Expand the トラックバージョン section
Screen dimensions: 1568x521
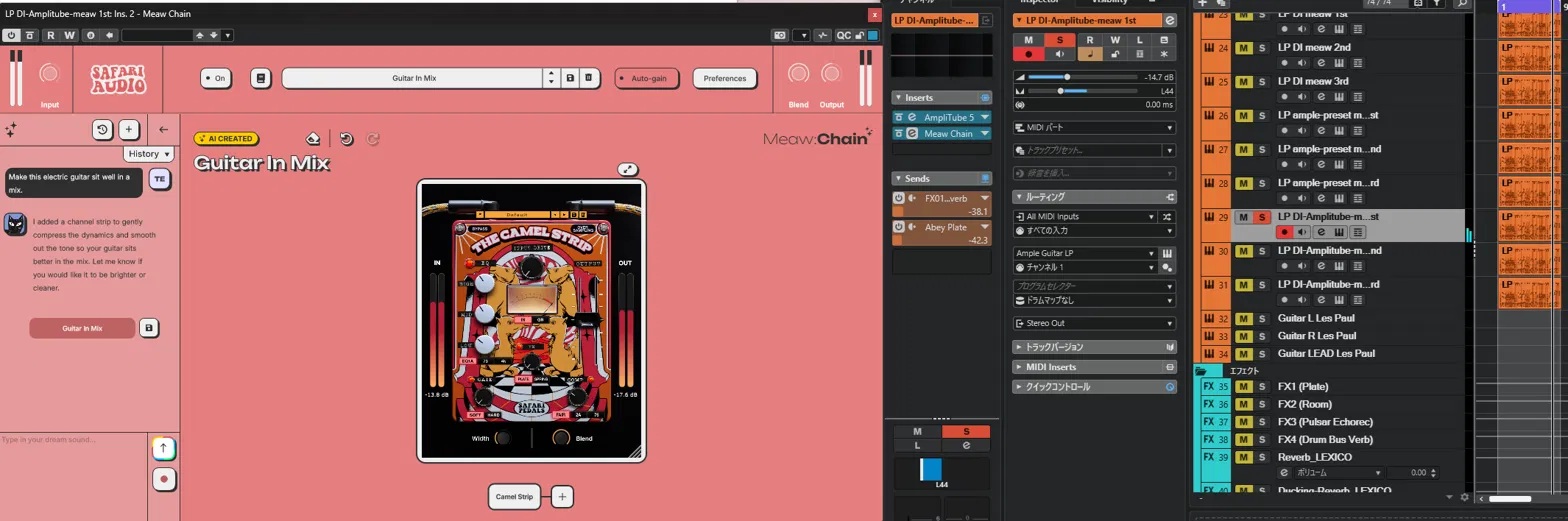1094,347
